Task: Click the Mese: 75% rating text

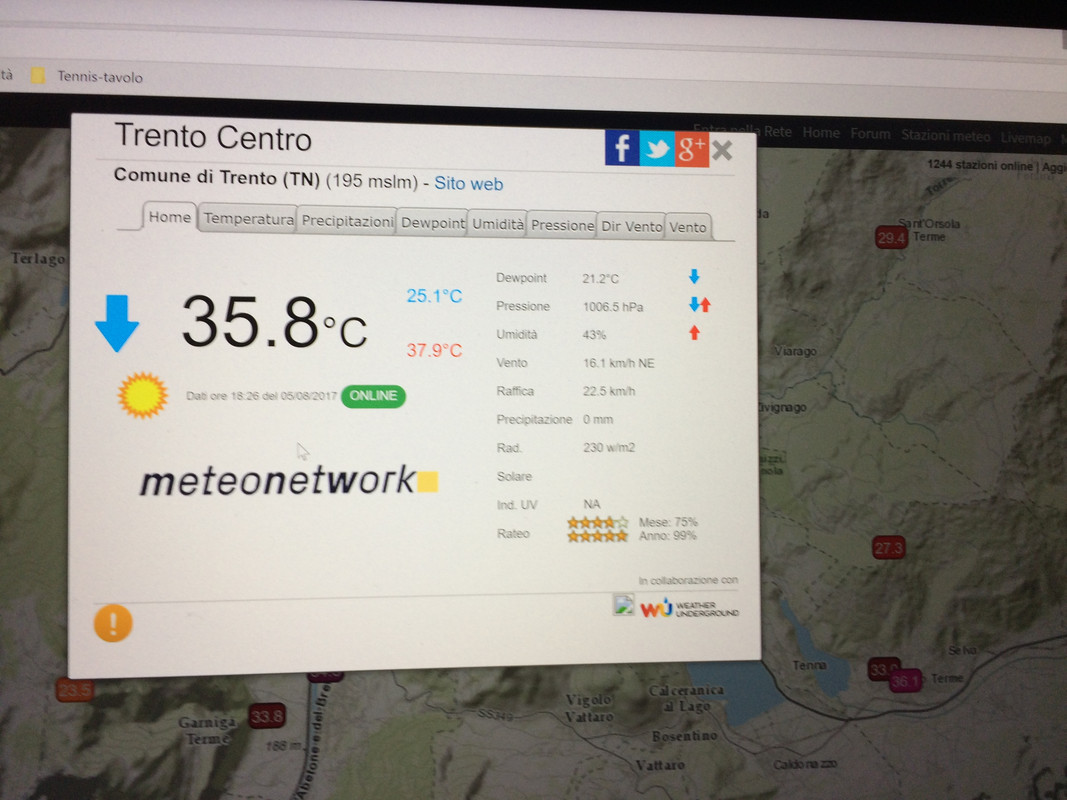Action: point(668,522)
